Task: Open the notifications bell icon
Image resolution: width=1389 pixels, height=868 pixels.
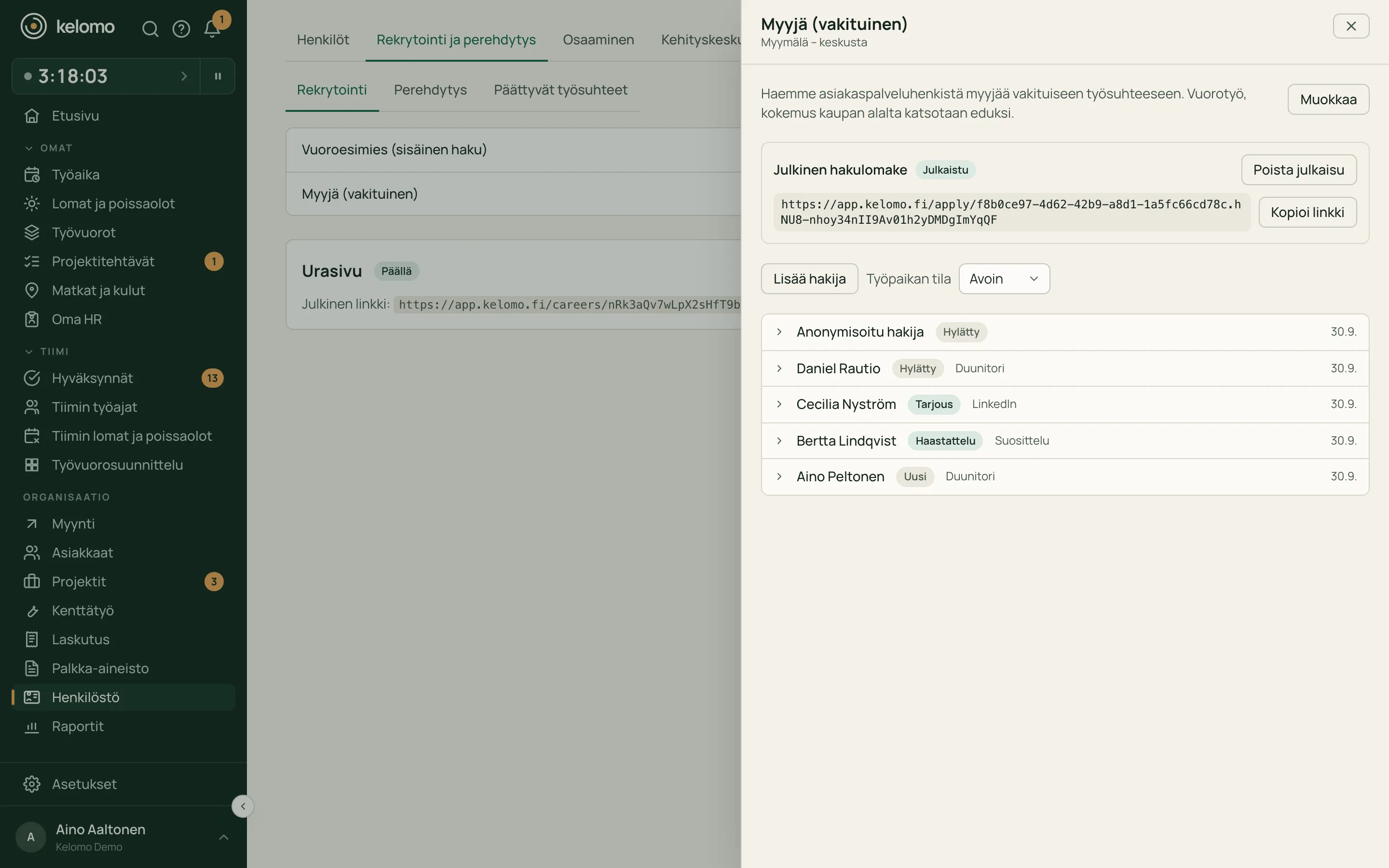Action: (x=212, y=29)
